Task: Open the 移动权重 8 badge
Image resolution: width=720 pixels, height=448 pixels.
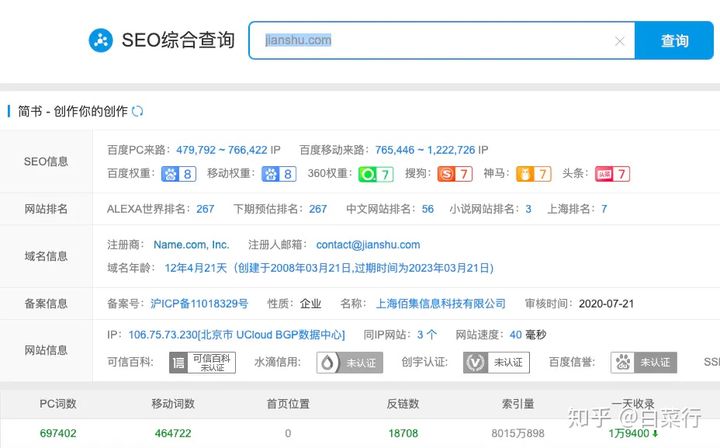Action: 279,174
